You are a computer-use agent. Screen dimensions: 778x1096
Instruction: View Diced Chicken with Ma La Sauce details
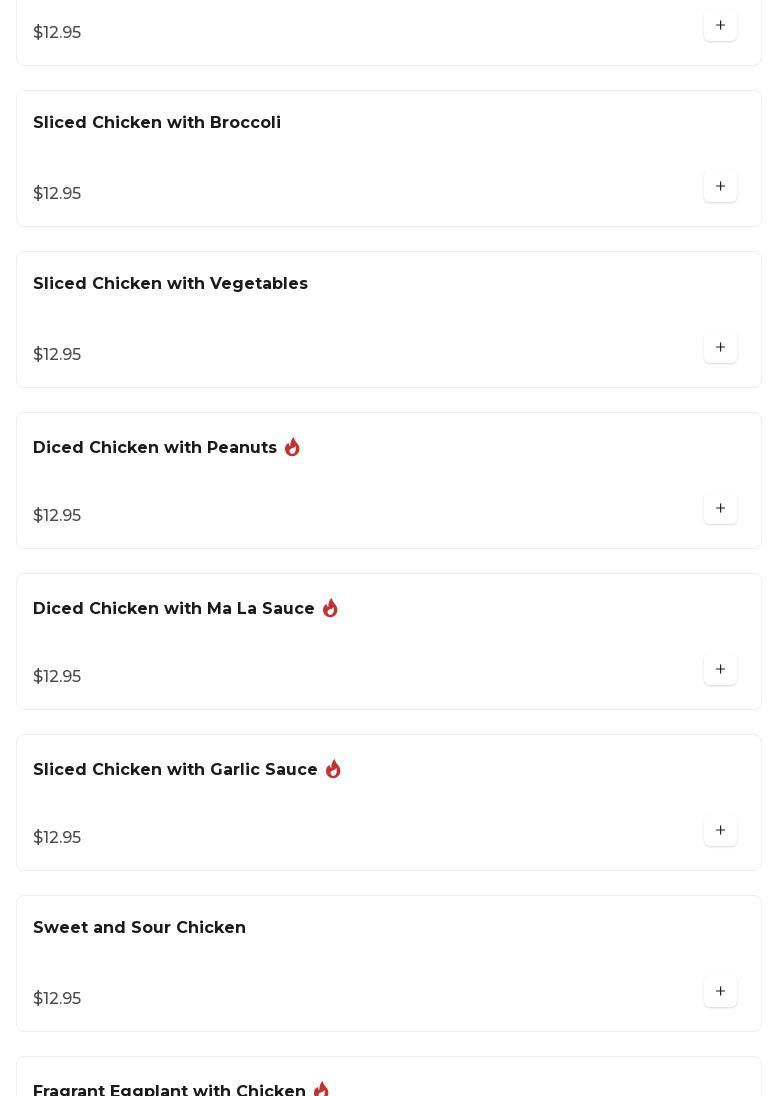pos(174,609)
